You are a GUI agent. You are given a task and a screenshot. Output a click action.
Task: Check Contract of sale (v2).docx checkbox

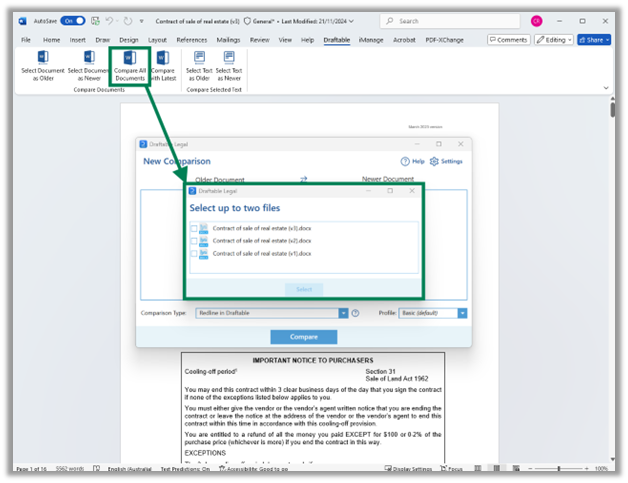194,241
